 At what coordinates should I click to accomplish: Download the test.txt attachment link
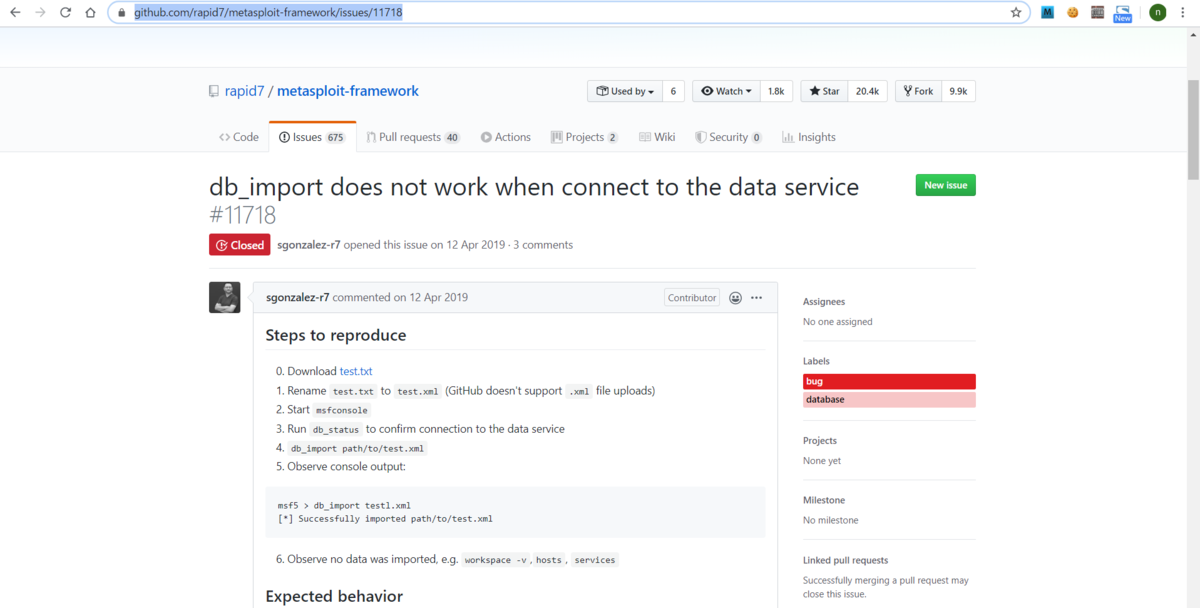[x=356, y=371]
